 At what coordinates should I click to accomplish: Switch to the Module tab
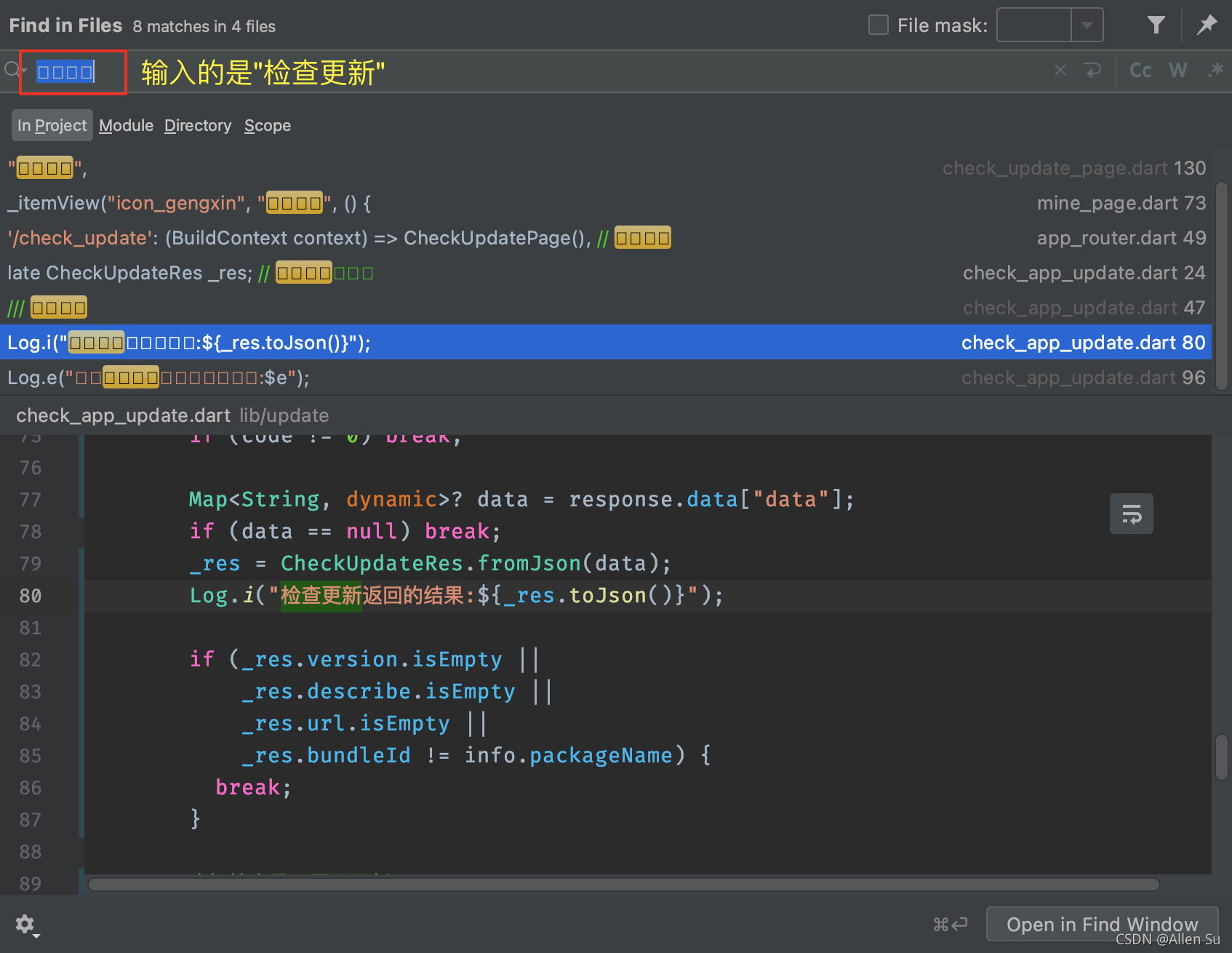(x=127, y=125)
